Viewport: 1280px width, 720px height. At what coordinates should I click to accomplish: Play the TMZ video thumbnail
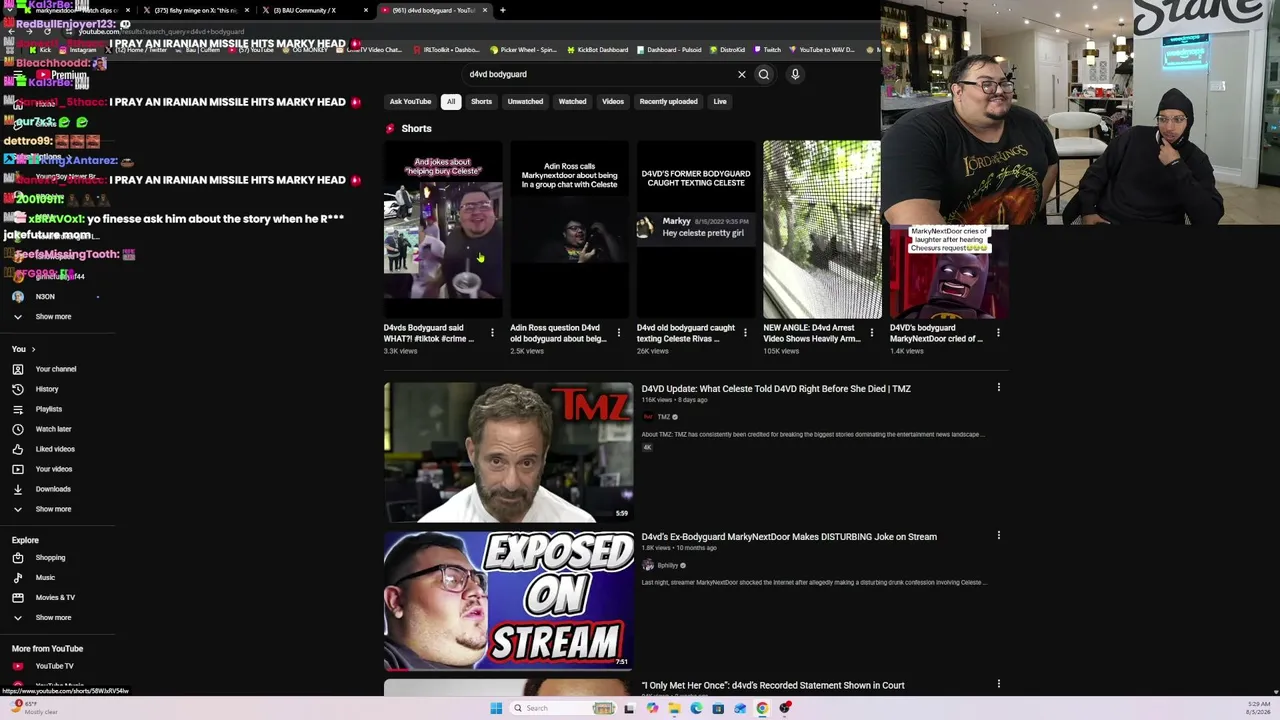point(508,452)
